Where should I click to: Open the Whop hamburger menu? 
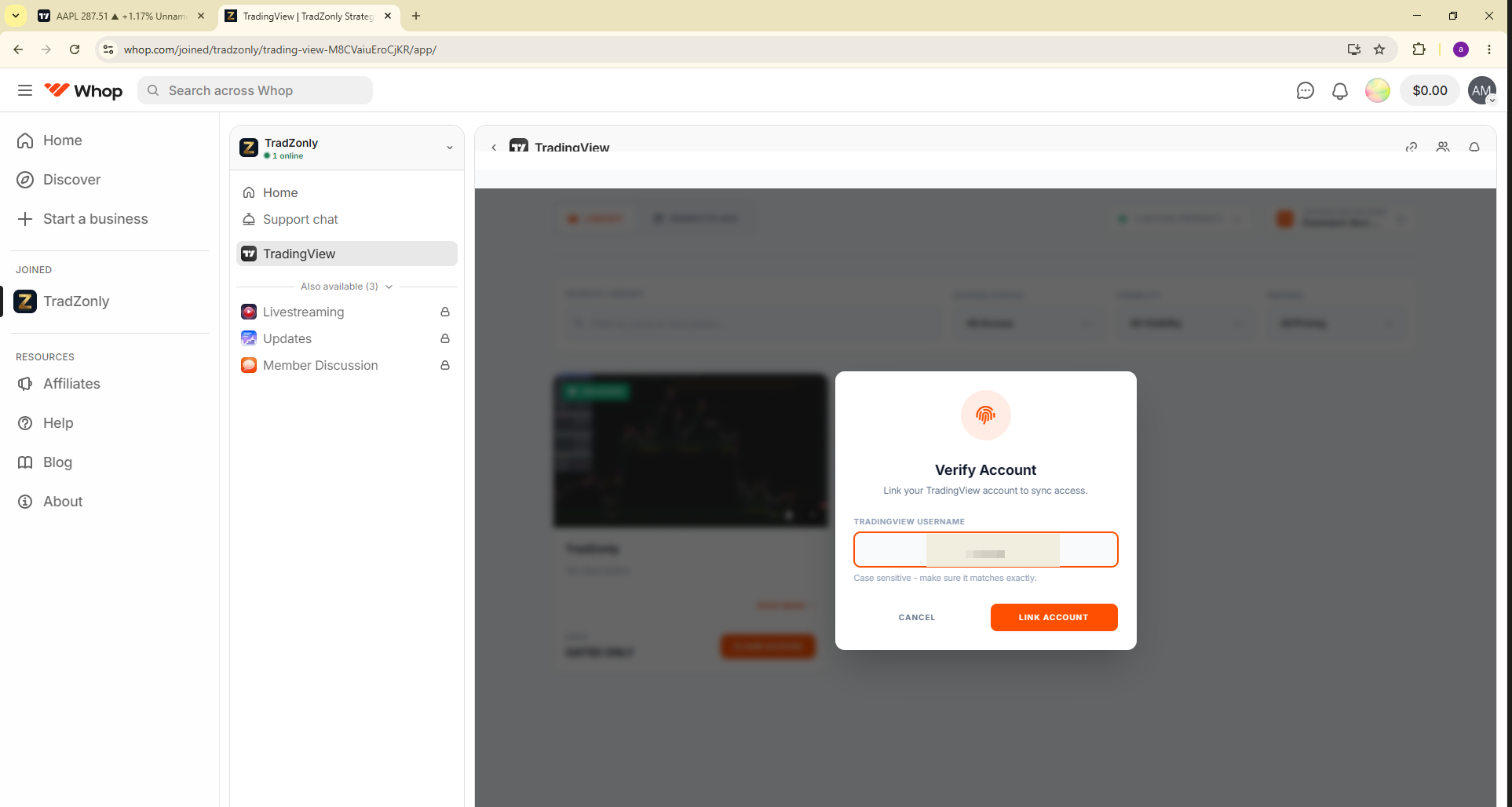[x=25, y=90]
